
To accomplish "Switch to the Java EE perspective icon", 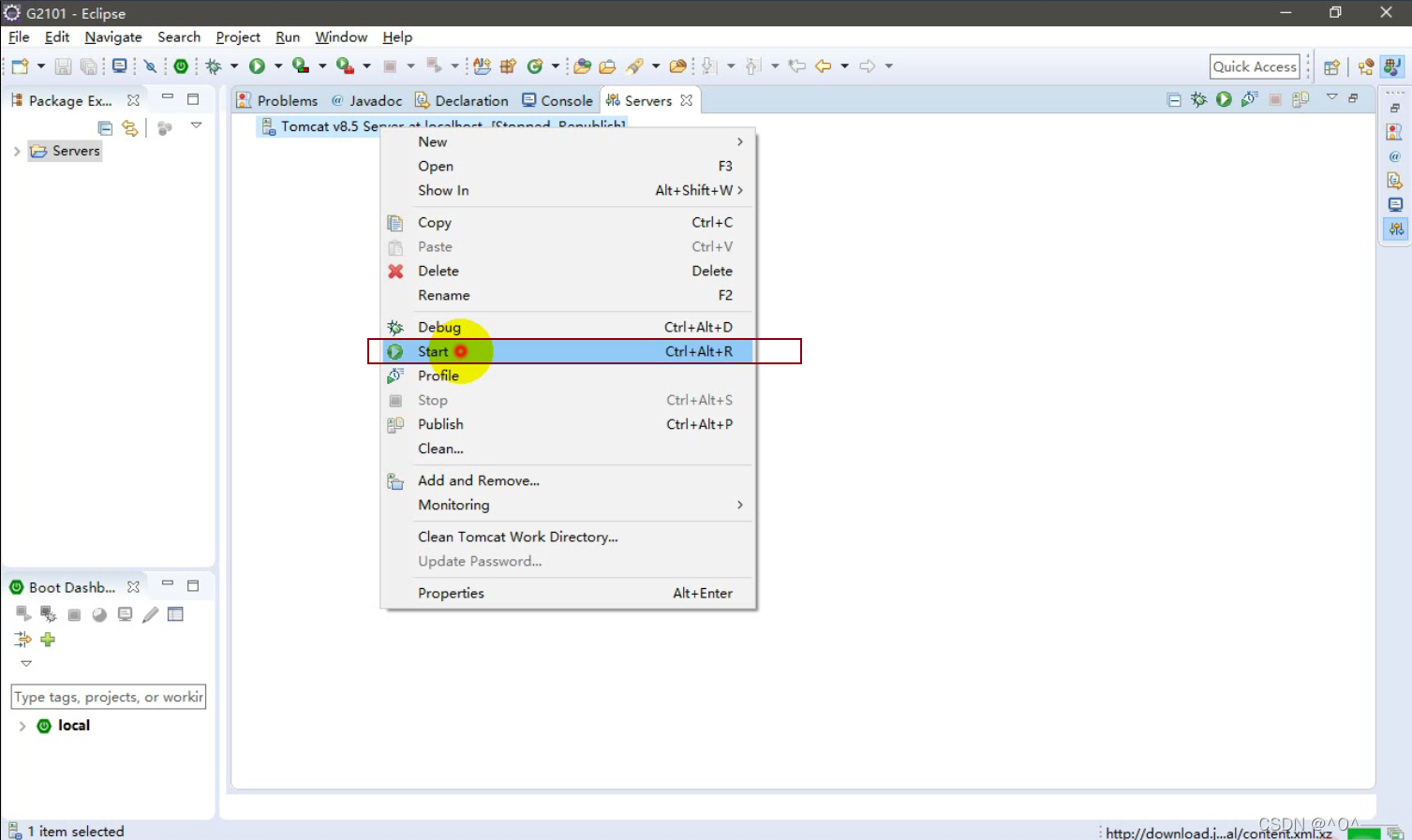I will (x=1366, y=66).
